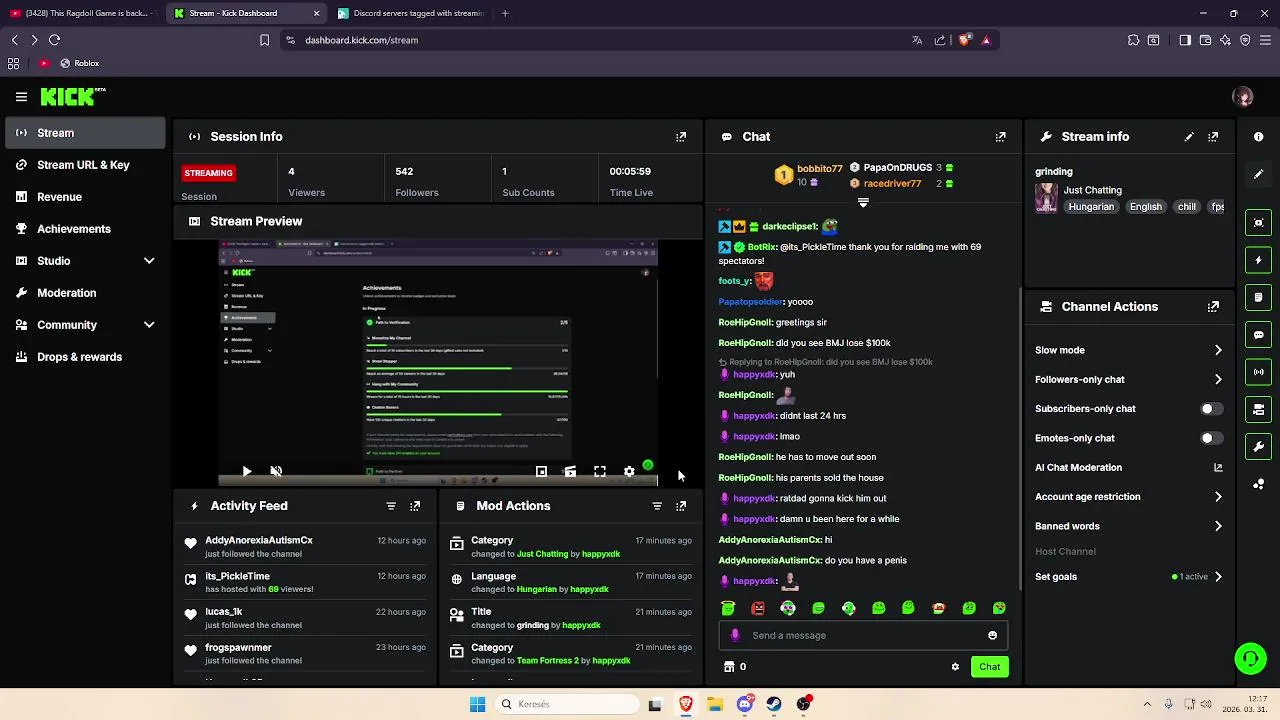The image size is (1280, 720).
Task: Insert the angry red emote
Action: (x=758, y=608)
